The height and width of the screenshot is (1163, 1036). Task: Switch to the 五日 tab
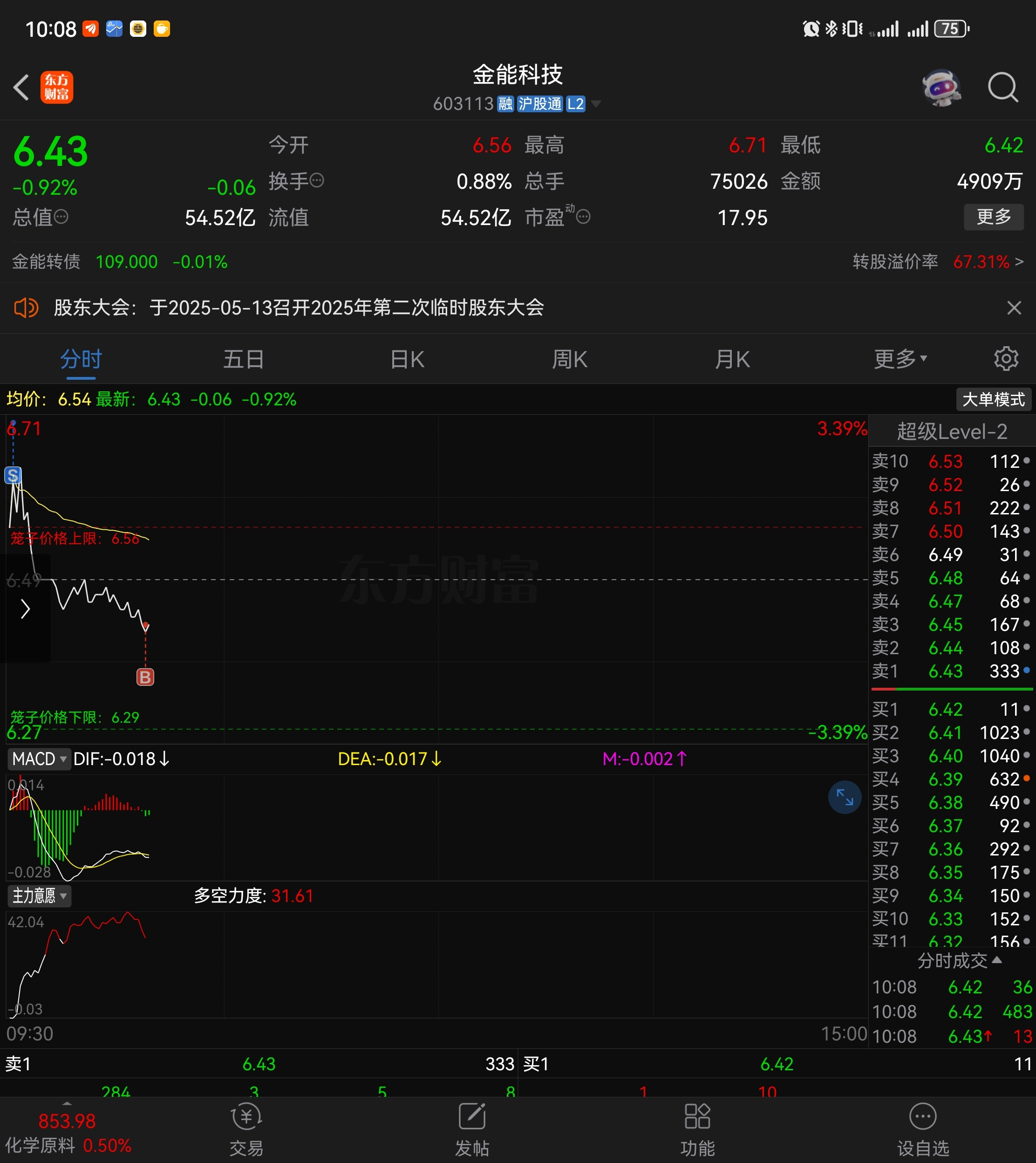(244, 359)
